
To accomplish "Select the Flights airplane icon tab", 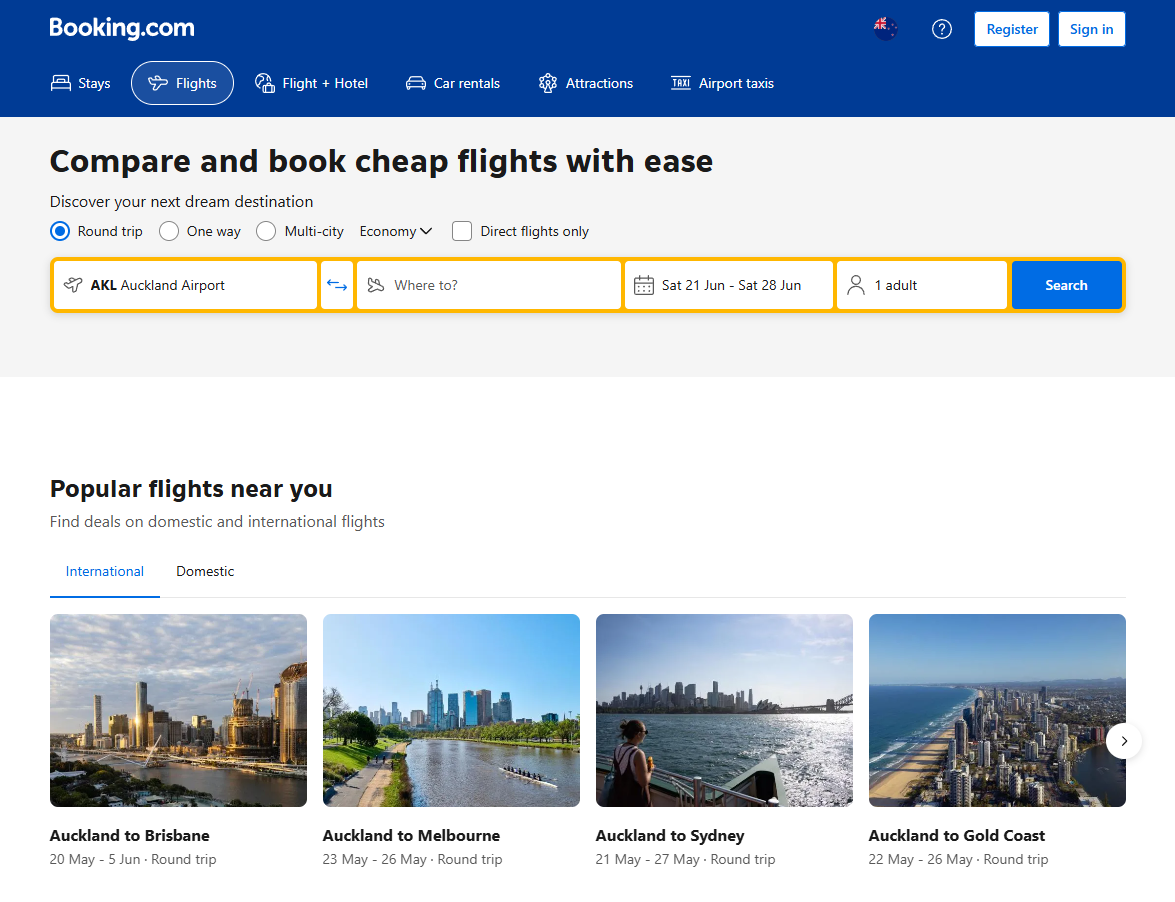I will pyautogui.click(x=159, y=83).
